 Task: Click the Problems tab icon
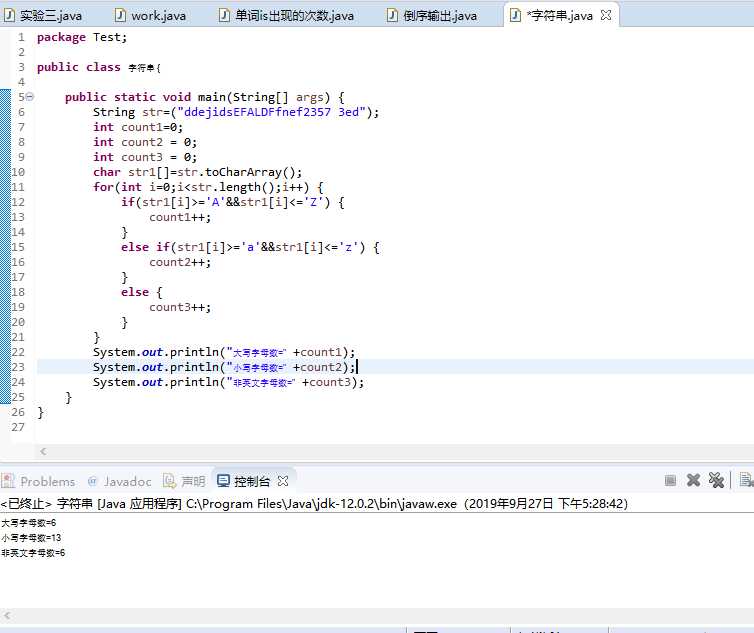point(8,481)
